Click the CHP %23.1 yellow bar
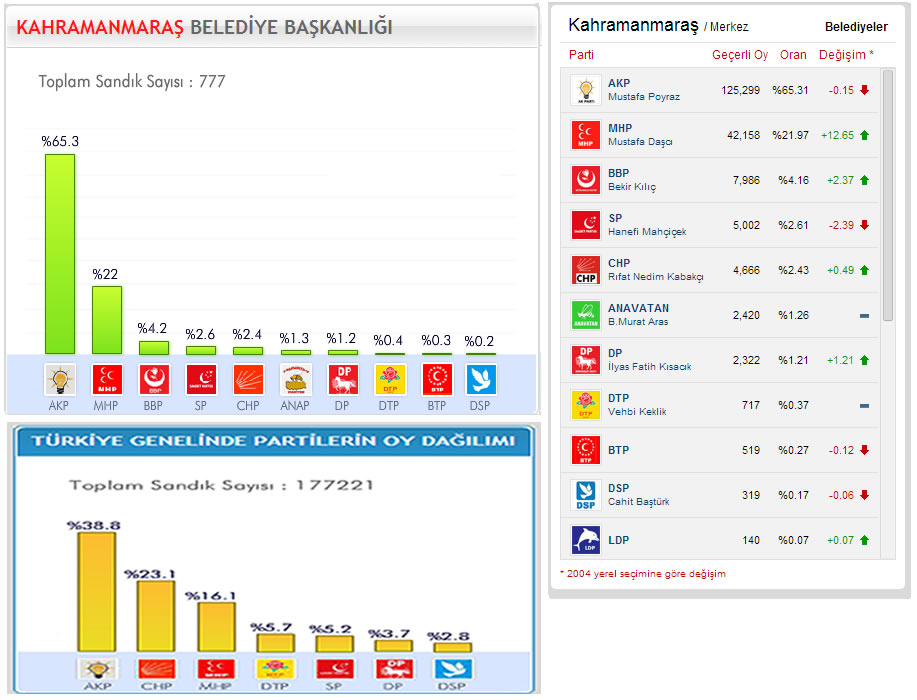917x700 pixels. pos(156,616)
